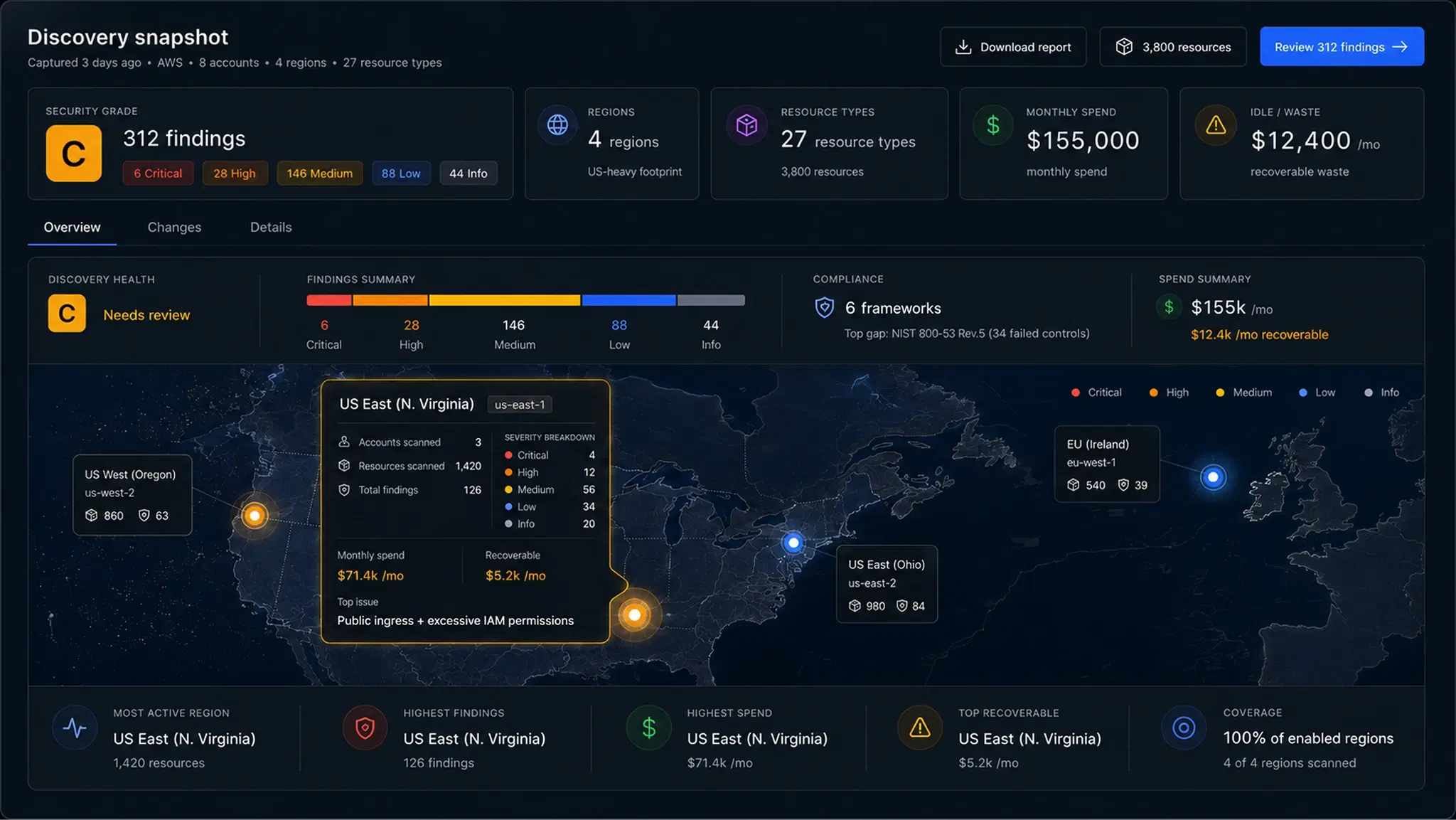Toggle the Critical legend filter on map
The image size is (1456, 820).
(x=1096, y=393)
